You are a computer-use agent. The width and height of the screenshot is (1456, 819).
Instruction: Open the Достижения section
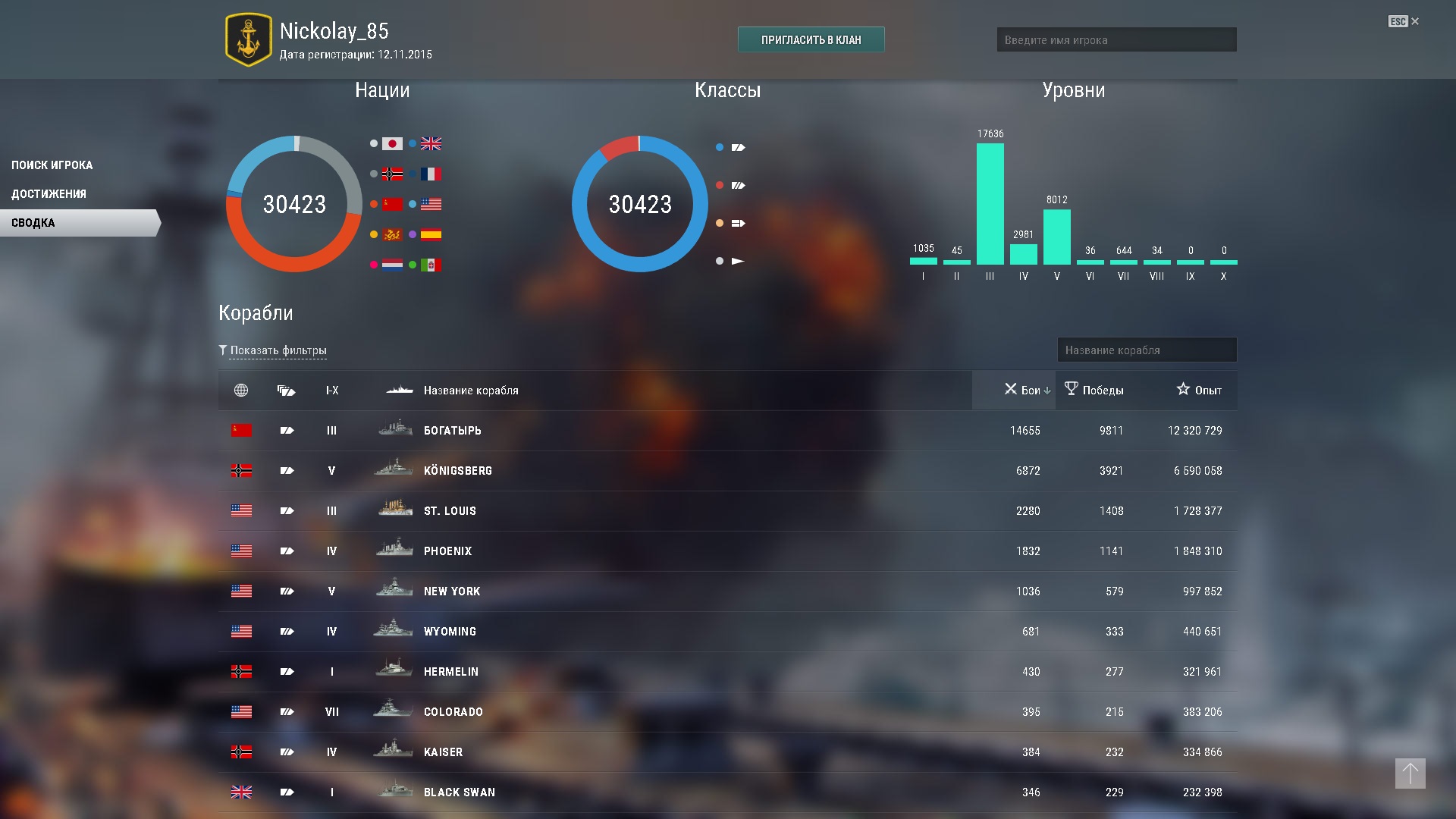click(x=49, y=194)
